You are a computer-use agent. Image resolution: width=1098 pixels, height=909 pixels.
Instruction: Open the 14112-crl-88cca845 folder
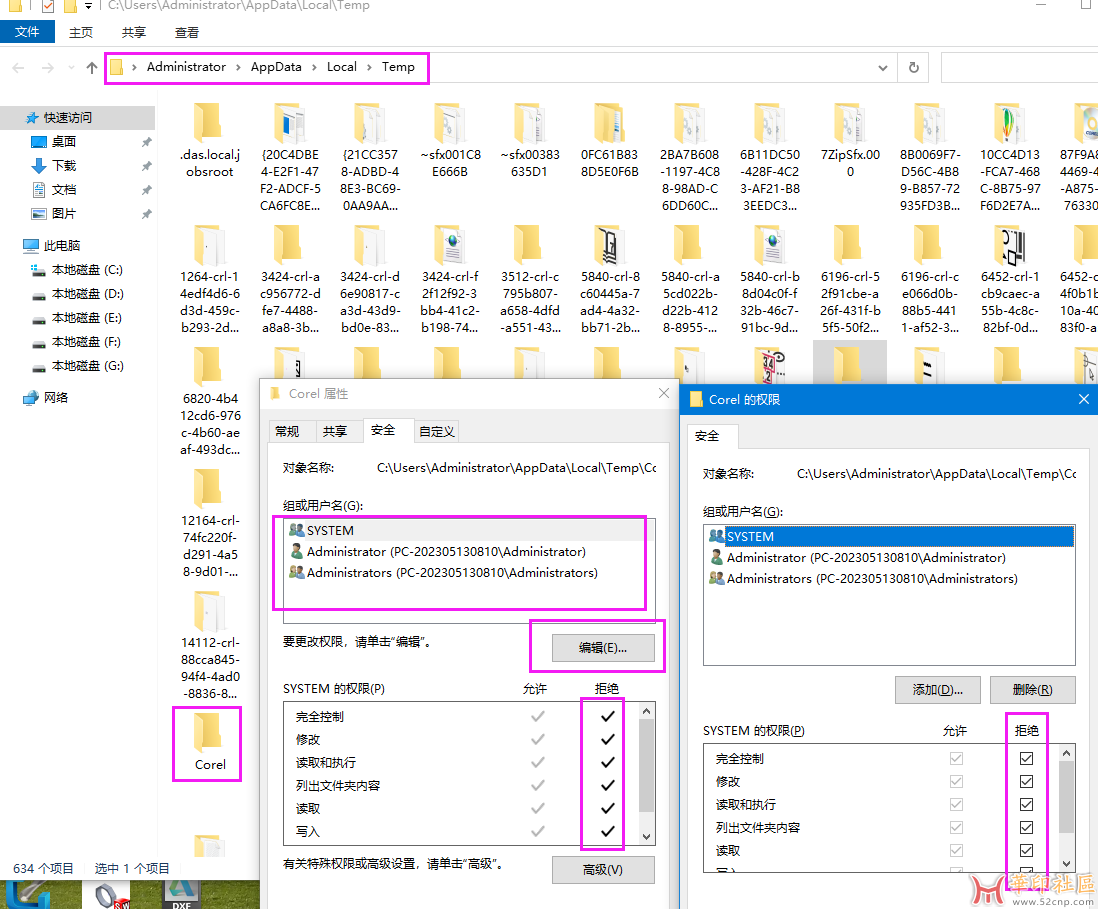[x=209, y=645]
